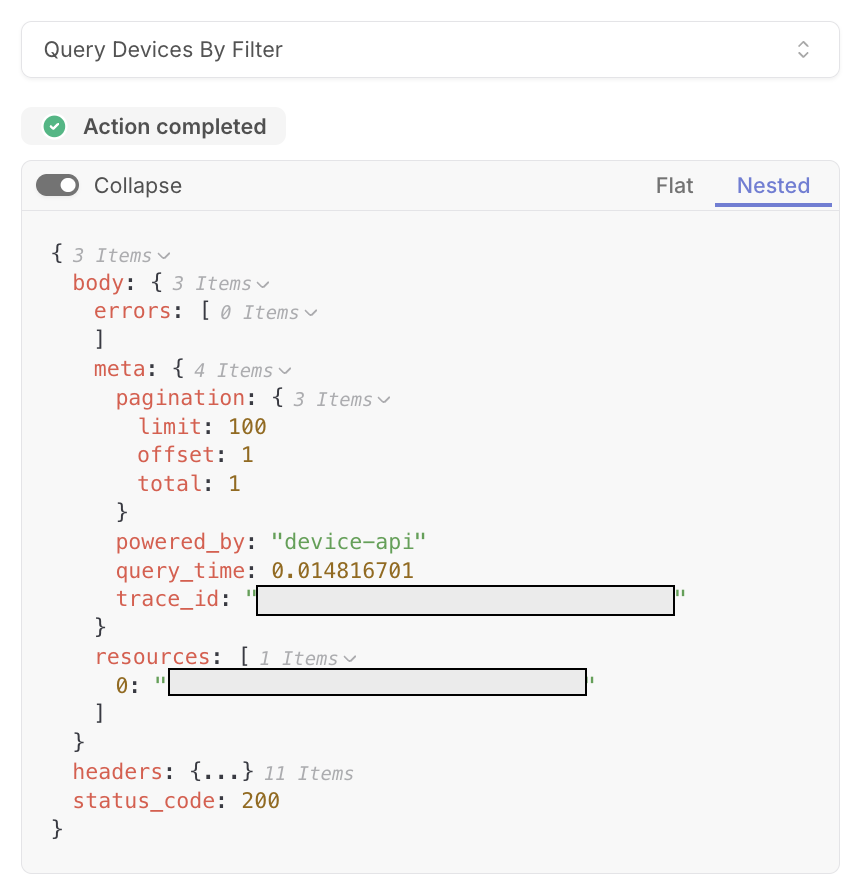Switch to the Flat view tab
Viewport: 860px width, 896px height.
[674, 186]
